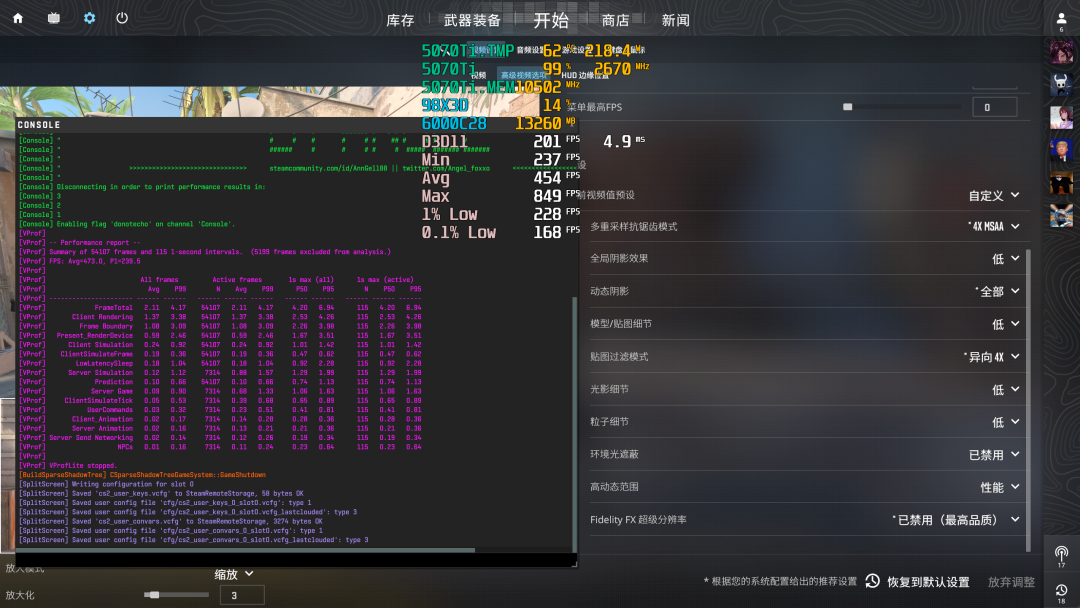Click the 4.9 ms frametime reading
The height and width of the screenshot is (608, 1080).
(624, 141)
